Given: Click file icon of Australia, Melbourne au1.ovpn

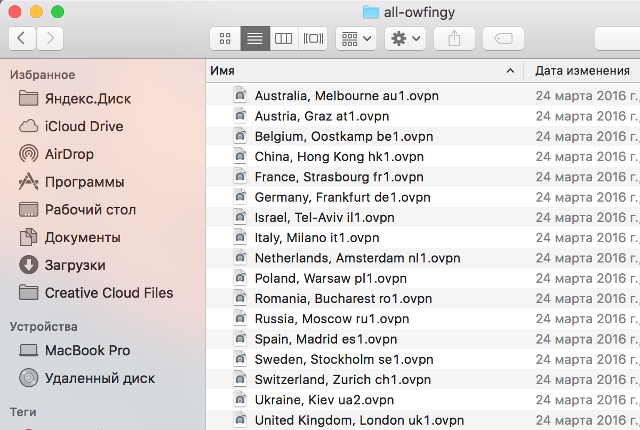Looking at the screenshot, I should point(240,95).
